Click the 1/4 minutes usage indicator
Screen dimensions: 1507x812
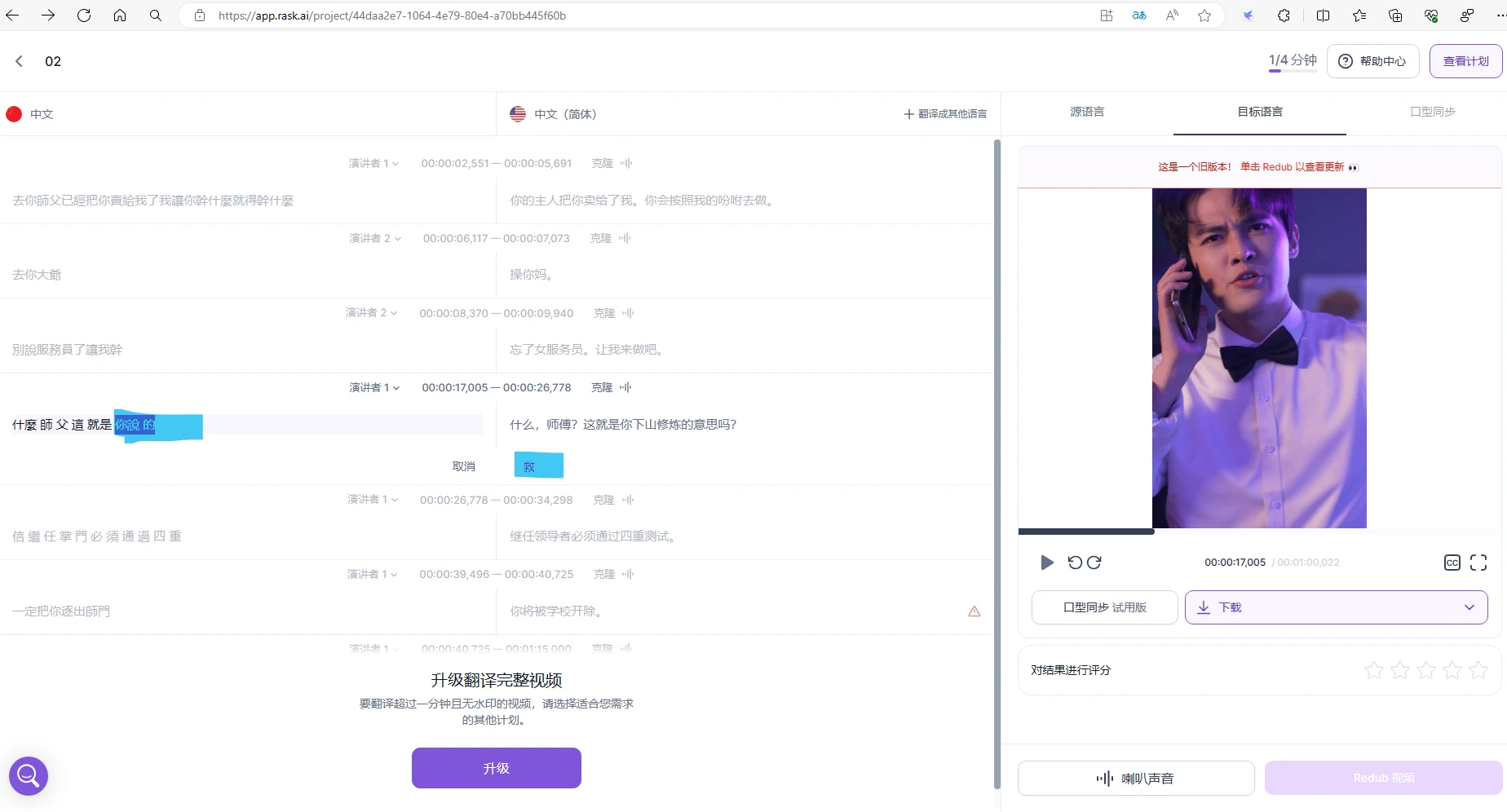click(1293, 61)
